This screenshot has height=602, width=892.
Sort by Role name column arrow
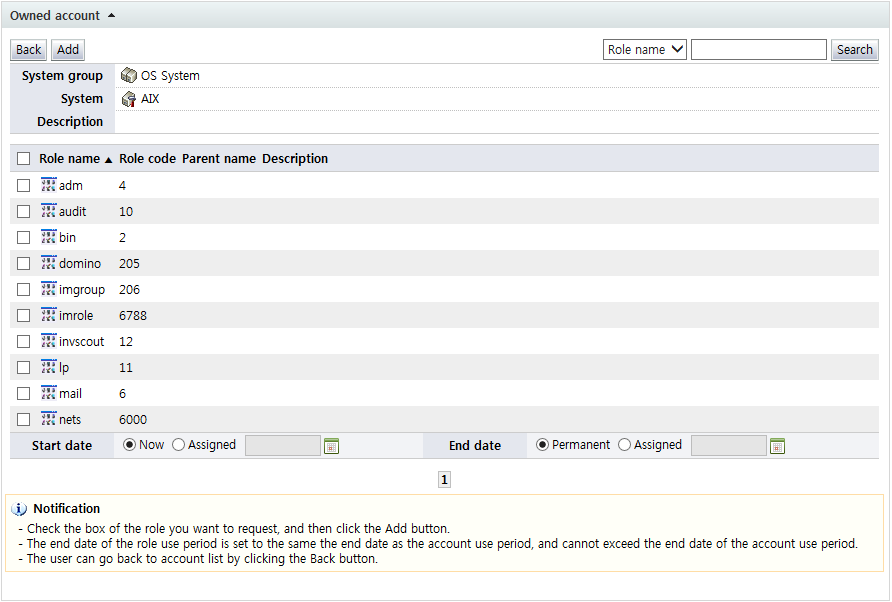coord(108,160)
